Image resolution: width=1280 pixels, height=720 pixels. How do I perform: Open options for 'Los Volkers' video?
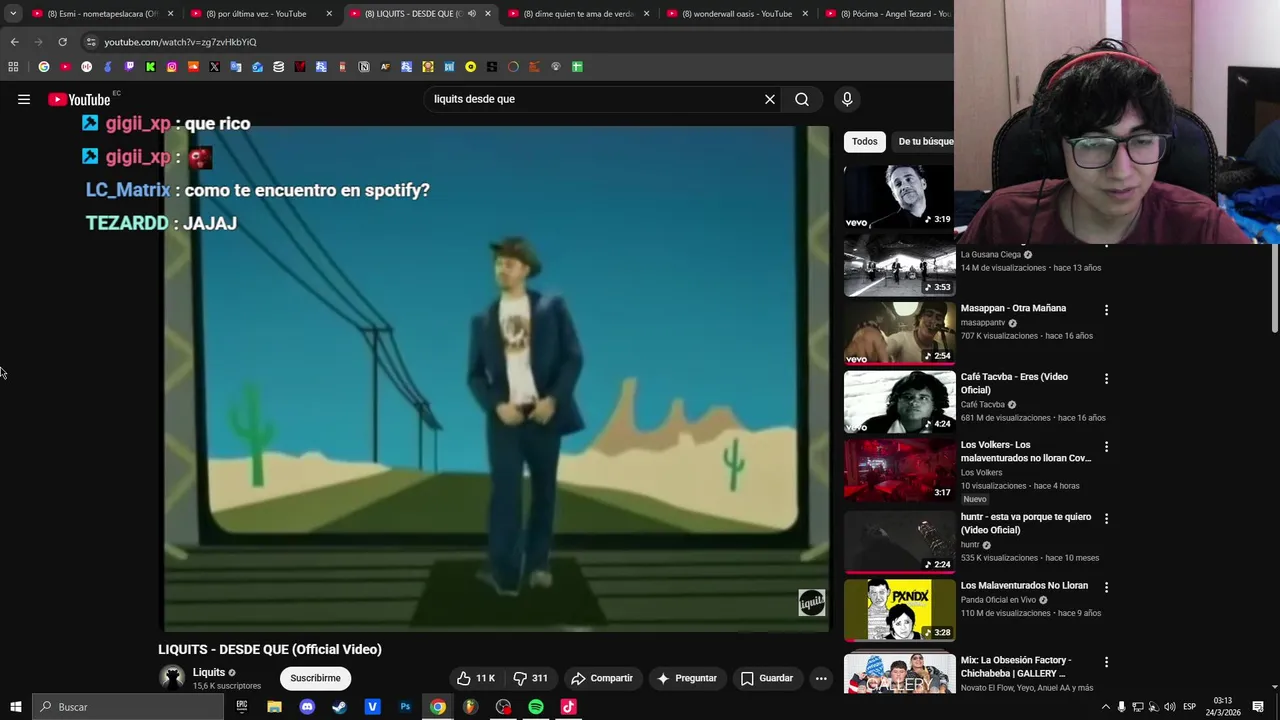1106,447
